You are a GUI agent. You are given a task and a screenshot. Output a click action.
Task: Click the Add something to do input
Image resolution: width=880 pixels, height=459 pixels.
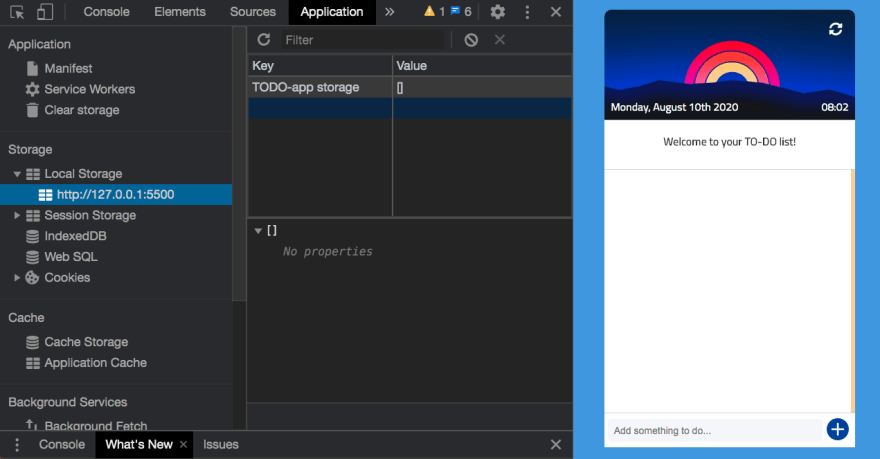click(714, 430)
